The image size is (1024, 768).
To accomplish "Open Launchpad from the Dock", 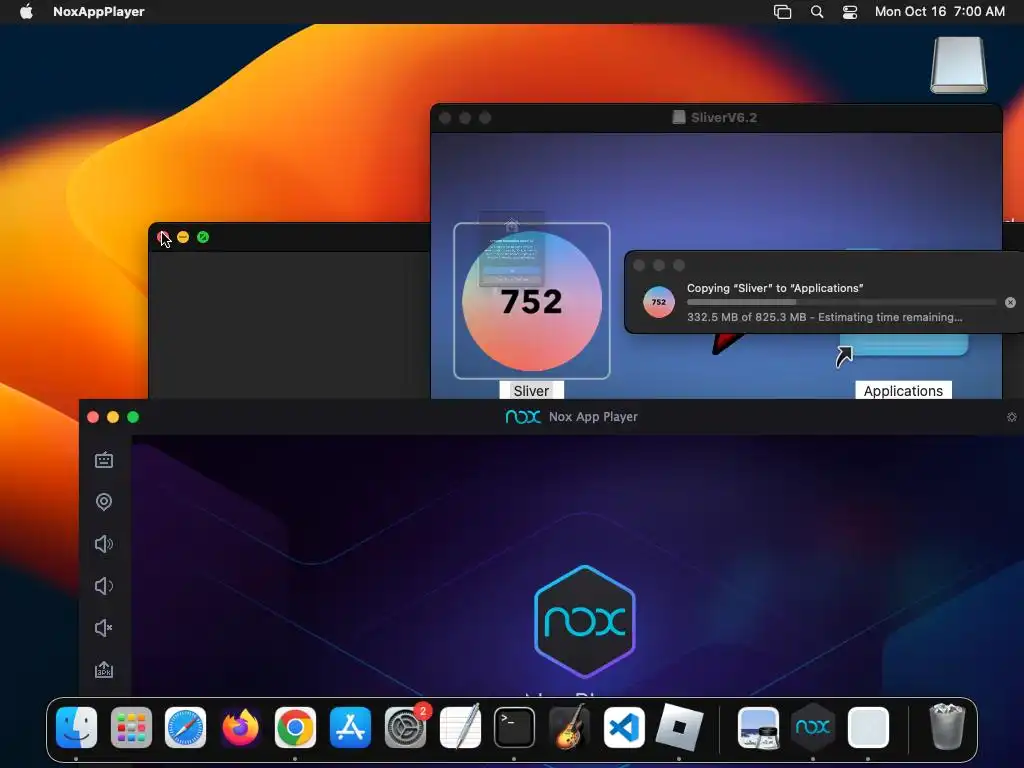I will click(131, 727).
